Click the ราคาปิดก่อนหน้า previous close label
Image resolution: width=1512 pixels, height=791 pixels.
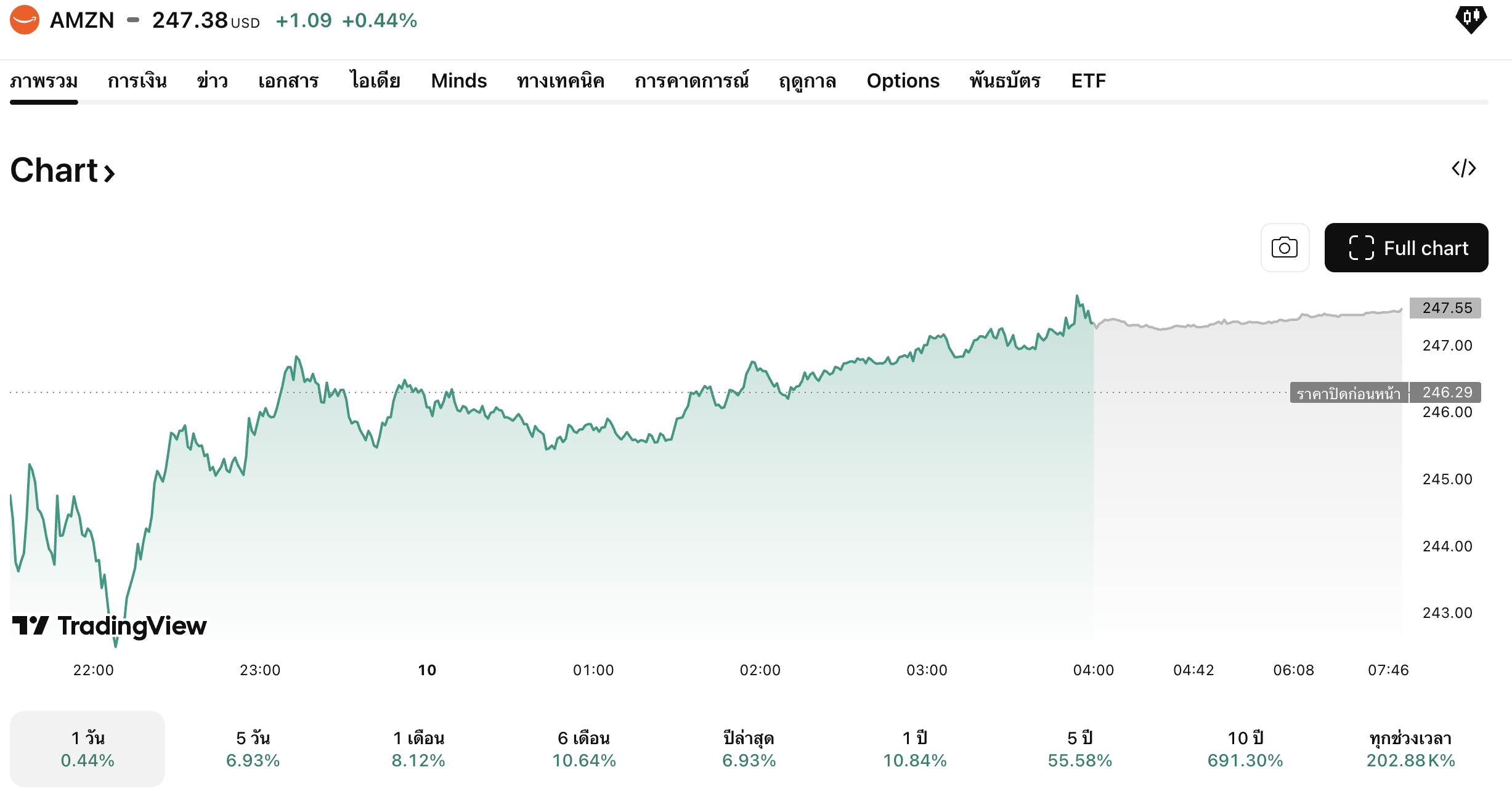(x=1348, y=393)
